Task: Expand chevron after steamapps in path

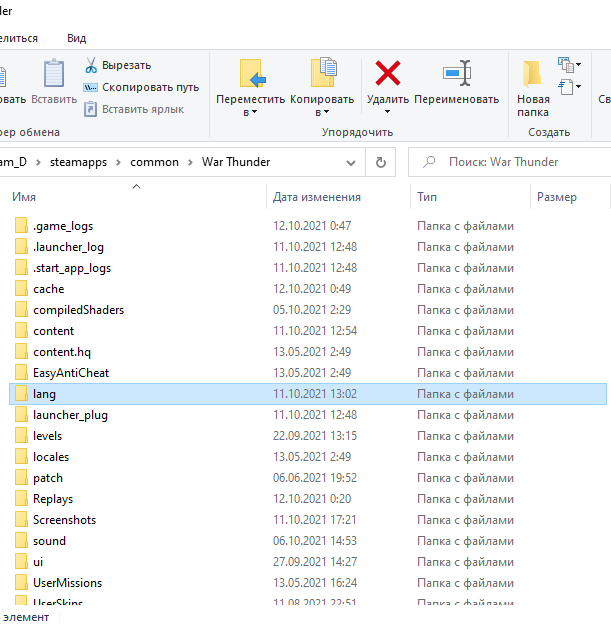Action: pyautogui.click(x=119, y=162)
